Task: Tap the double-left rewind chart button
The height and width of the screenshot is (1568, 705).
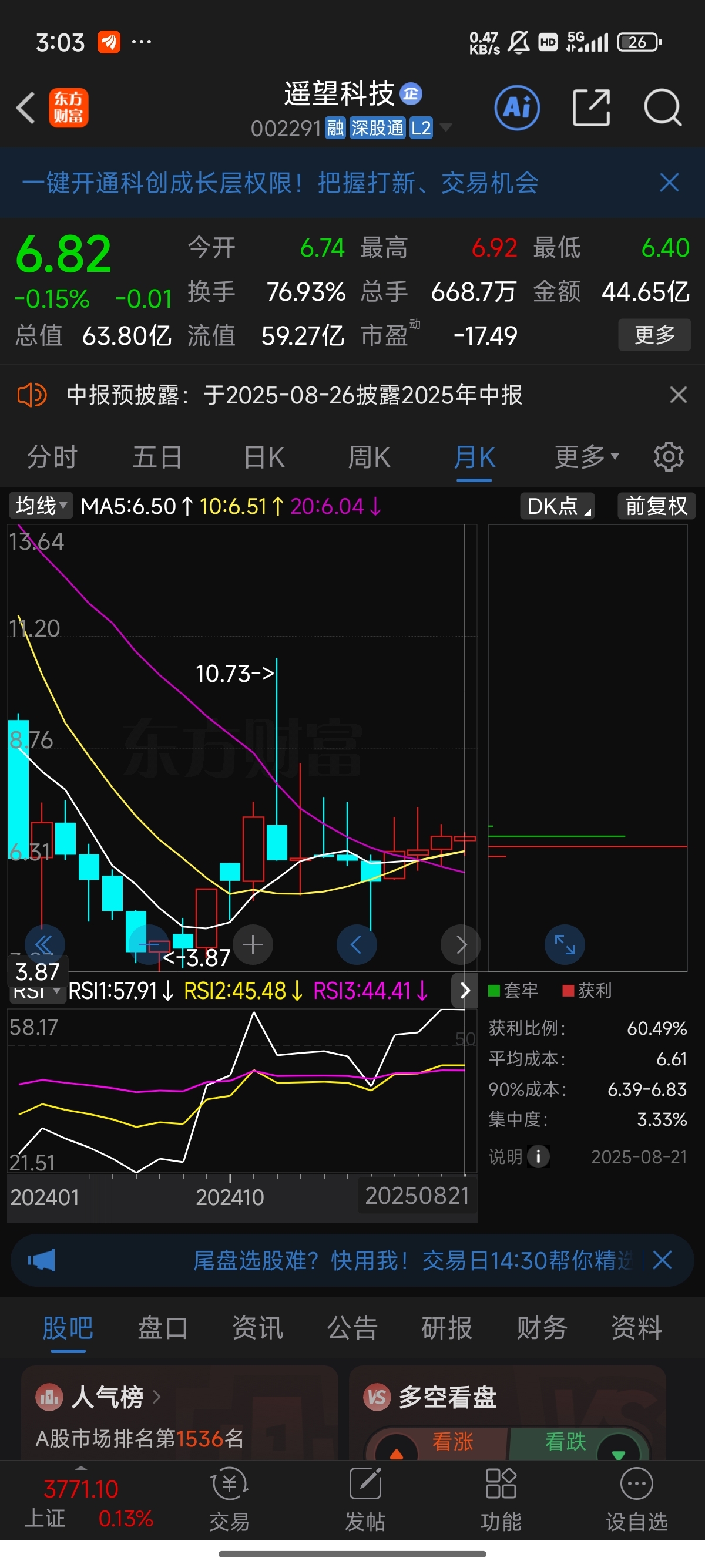Action: coord(45,945)
